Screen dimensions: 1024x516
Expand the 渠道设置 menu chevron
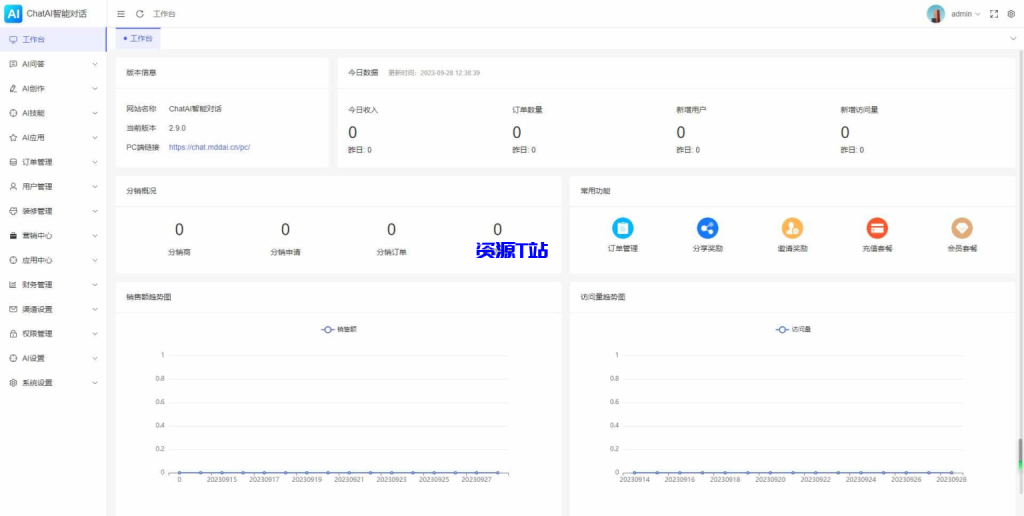tap(95, 309)
